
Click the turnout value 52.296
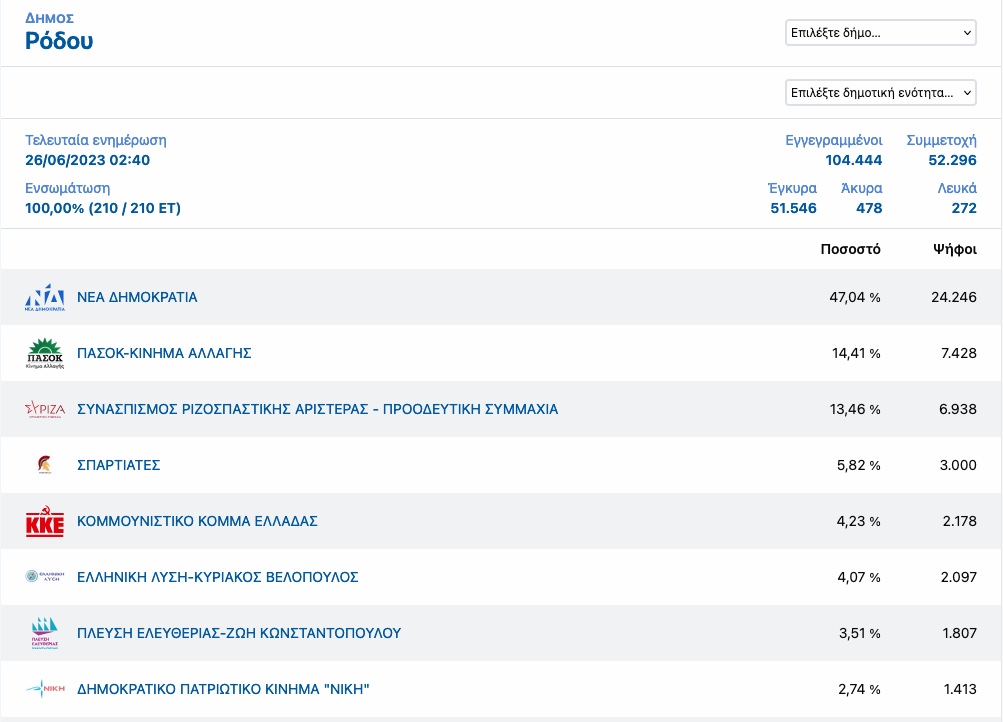point(952,160)
